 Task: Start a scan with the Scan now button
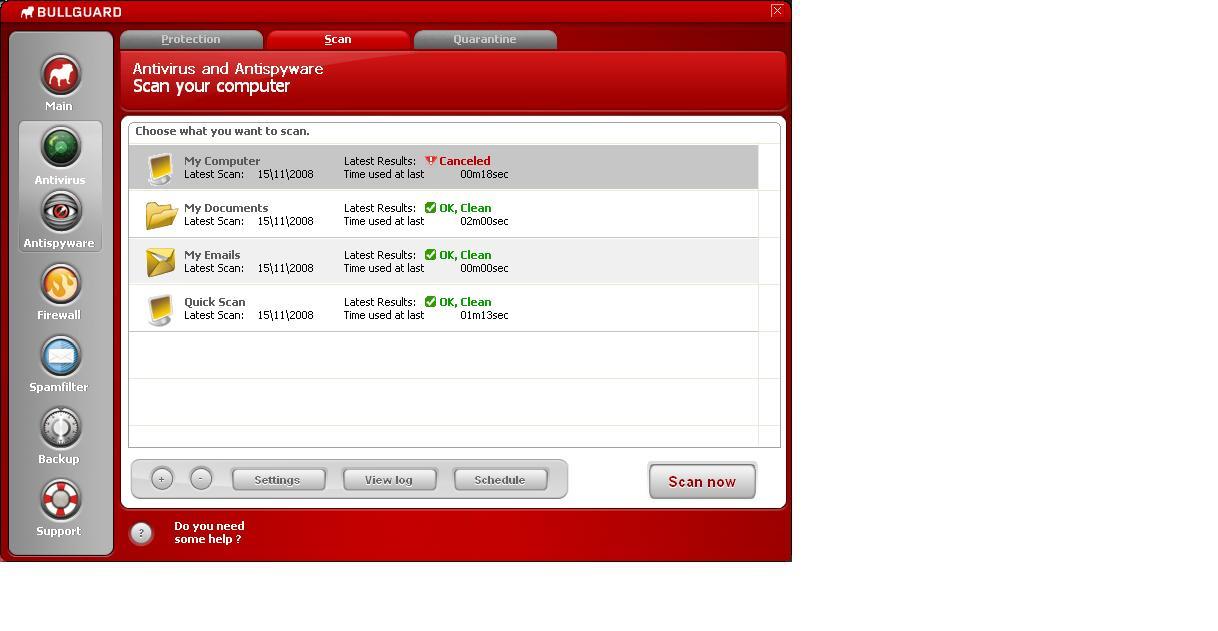(701, 481)
